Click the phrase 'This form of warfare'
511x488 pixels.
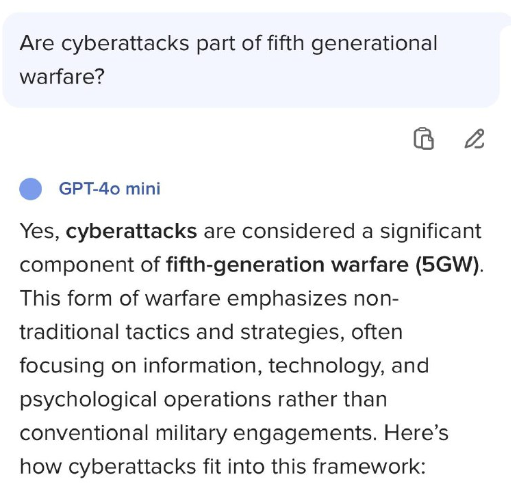(x=120, y=298)
